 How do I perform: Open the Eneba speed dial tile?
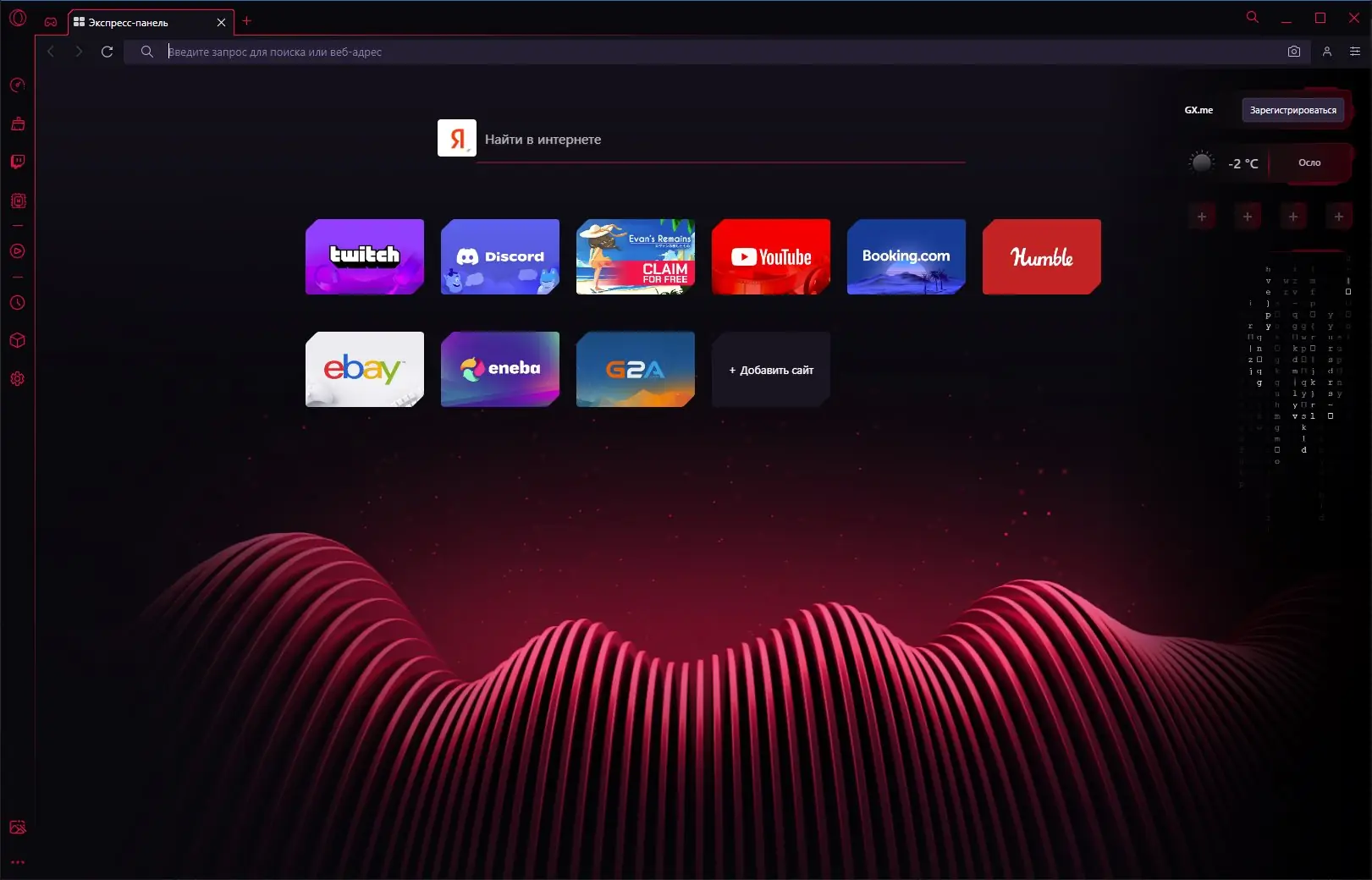point(500,369)
